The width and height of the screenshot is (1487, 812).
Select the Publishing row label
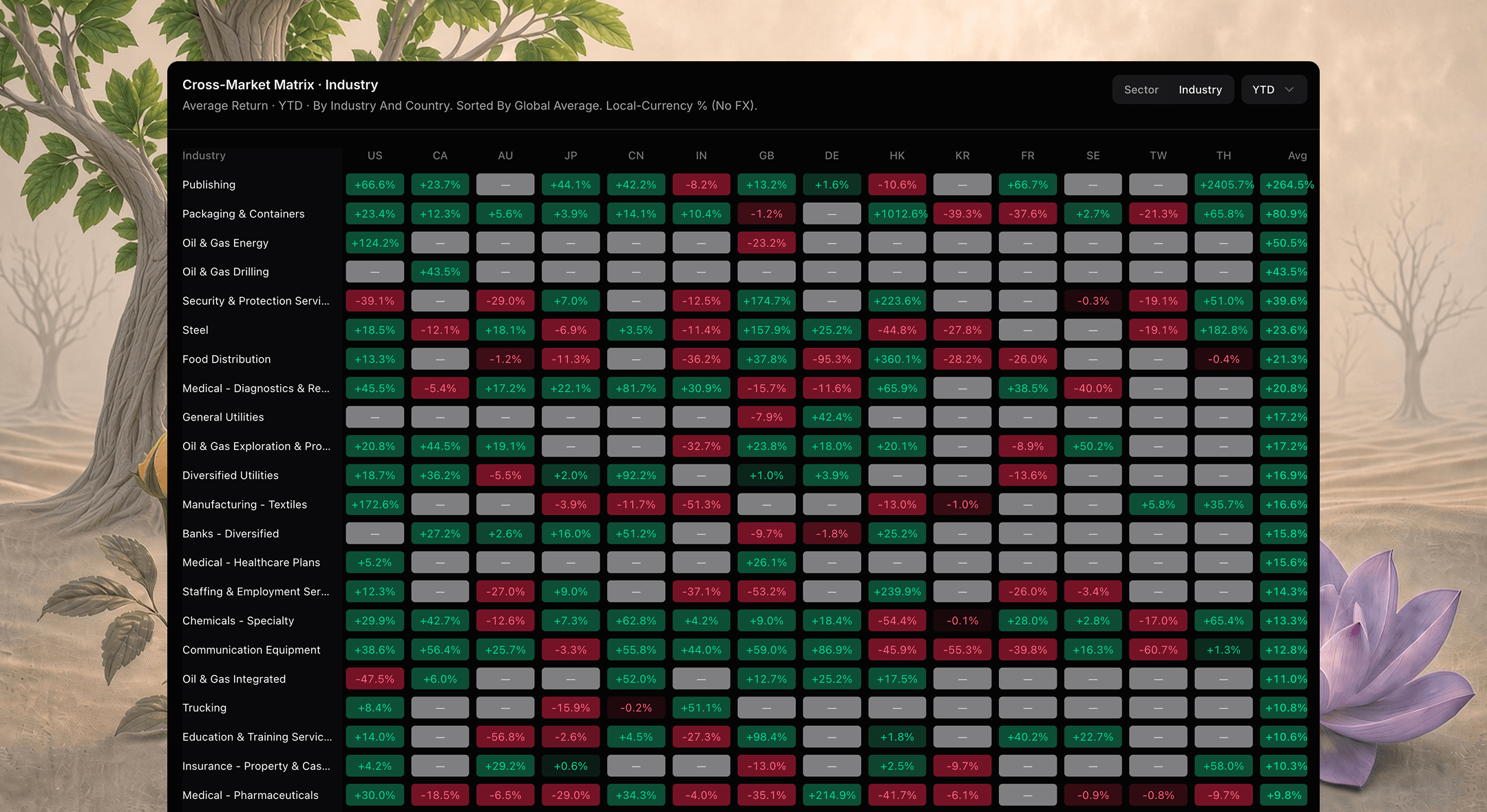(x=209, y=184)
